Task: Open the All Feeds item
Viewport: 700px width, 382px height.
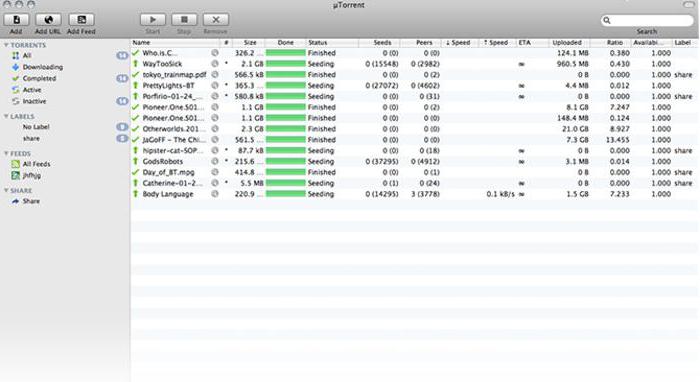Action: 36,164
